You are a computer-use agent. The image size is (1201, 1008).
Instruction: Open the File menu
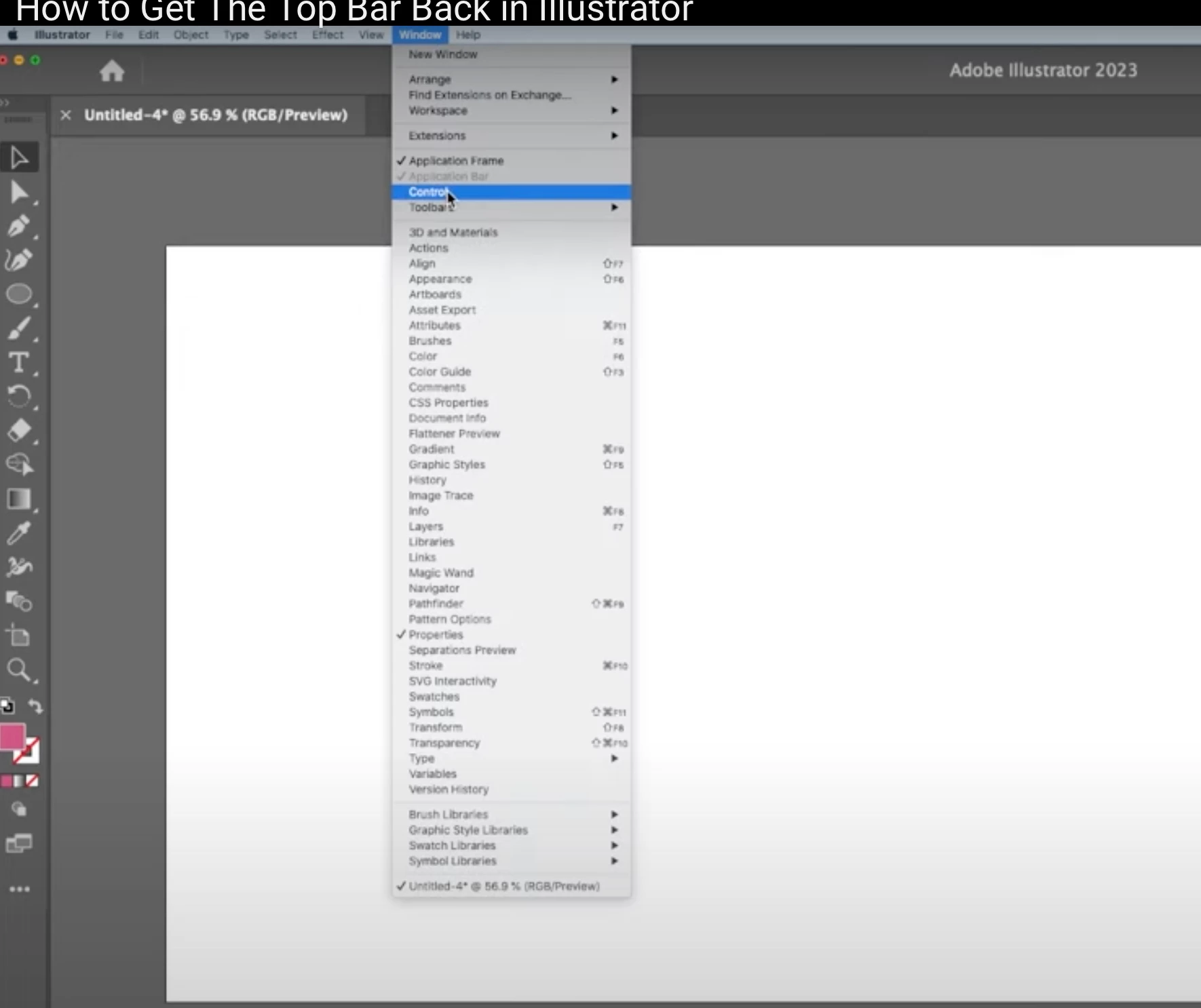point(114,35)
